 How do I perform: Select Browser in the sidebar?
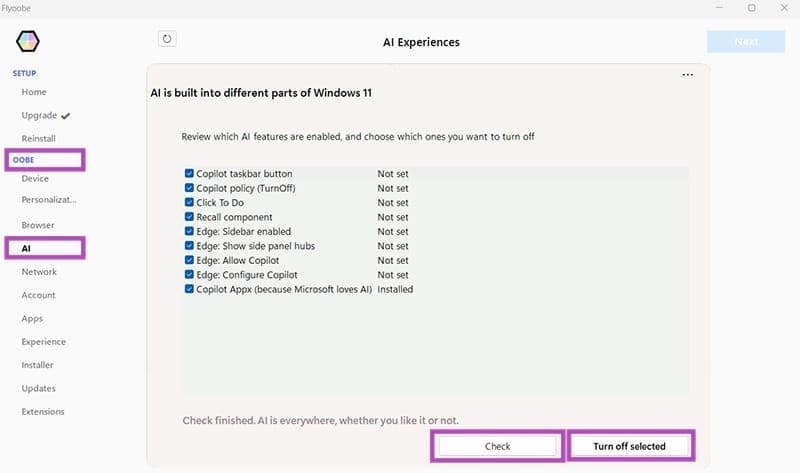click(38, 225)
